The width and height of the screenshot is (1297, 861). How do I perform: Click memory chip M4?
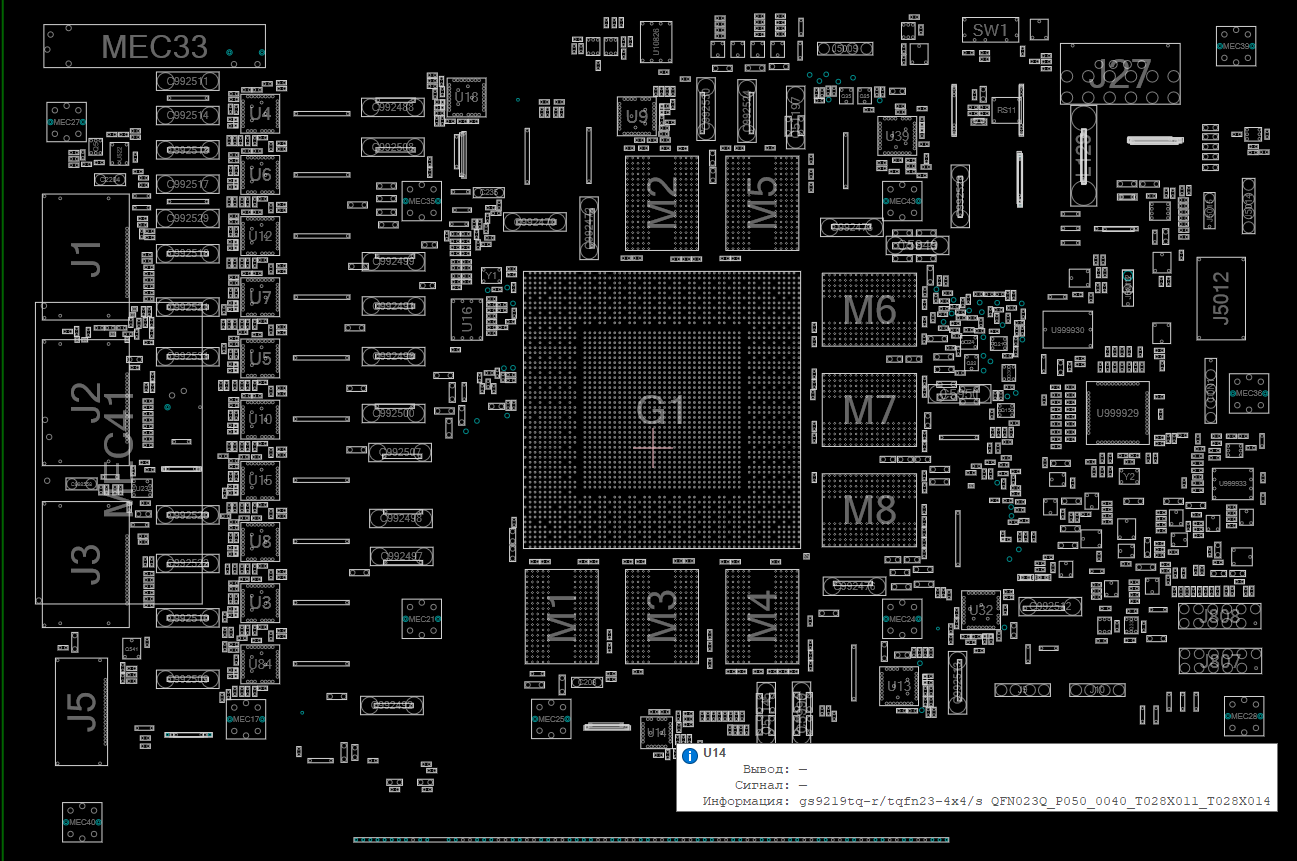tap(762, 616)
